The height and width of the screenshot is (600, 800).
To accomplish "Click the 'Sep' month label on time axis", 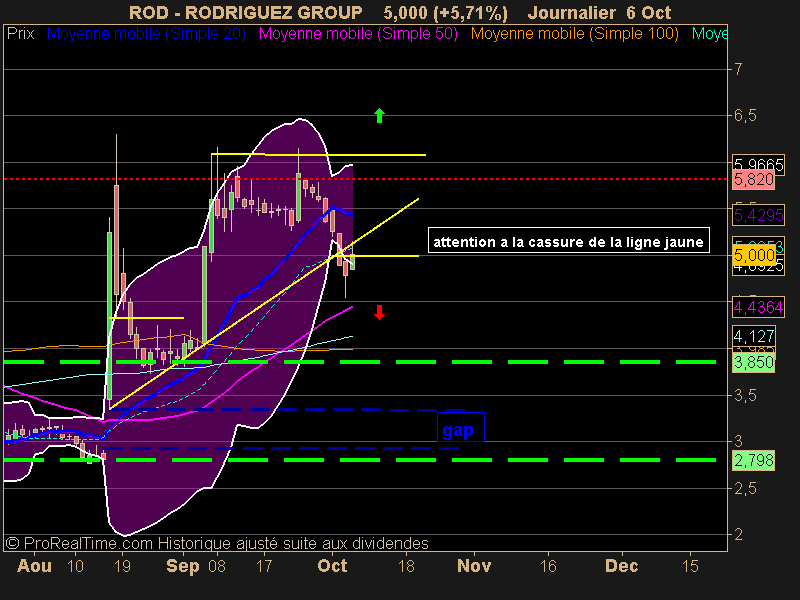I will tap(183, 566).
